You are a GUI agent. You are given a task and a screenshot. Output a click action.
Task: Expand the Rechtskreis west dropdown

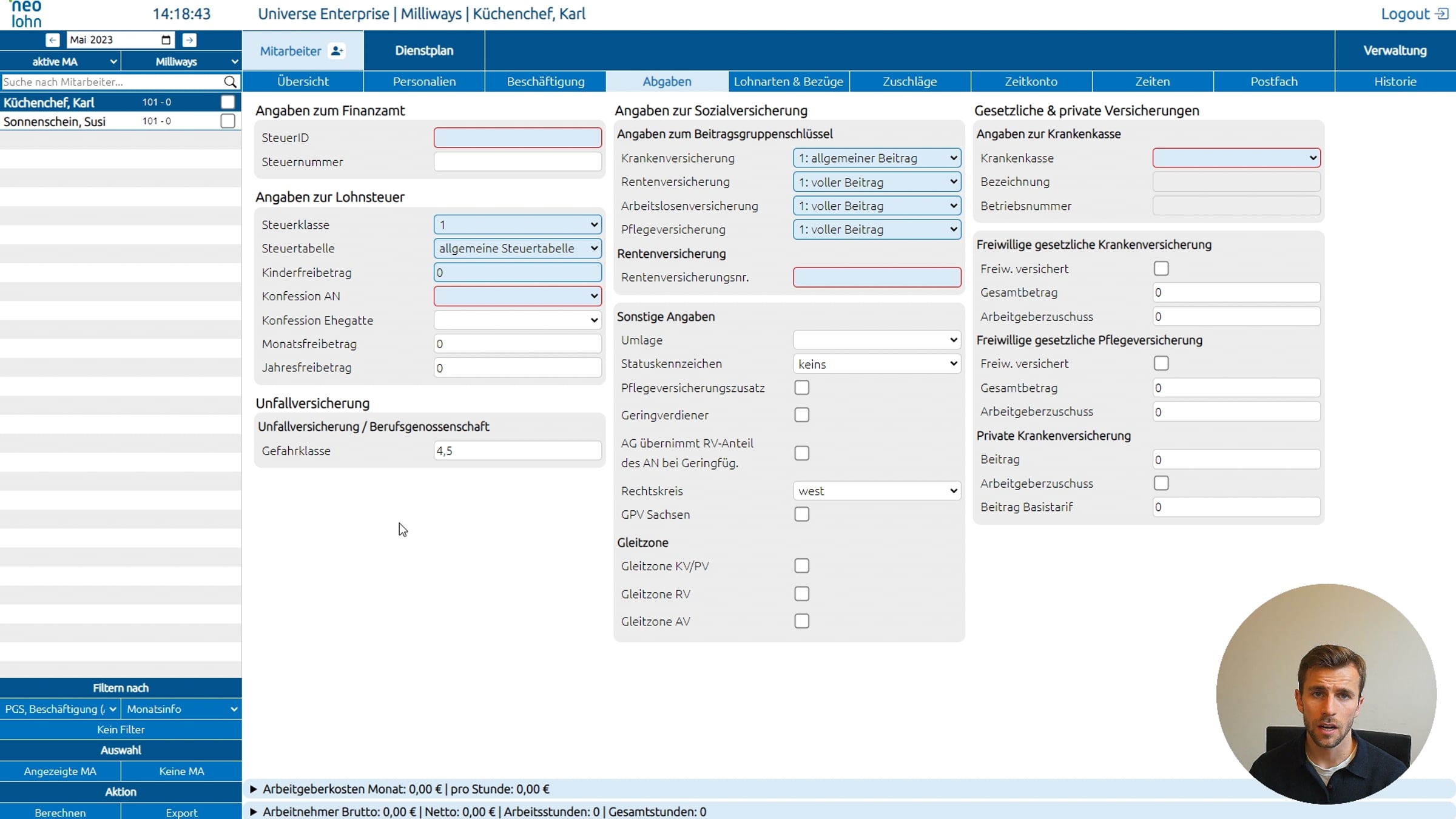(x=877, y=491)
